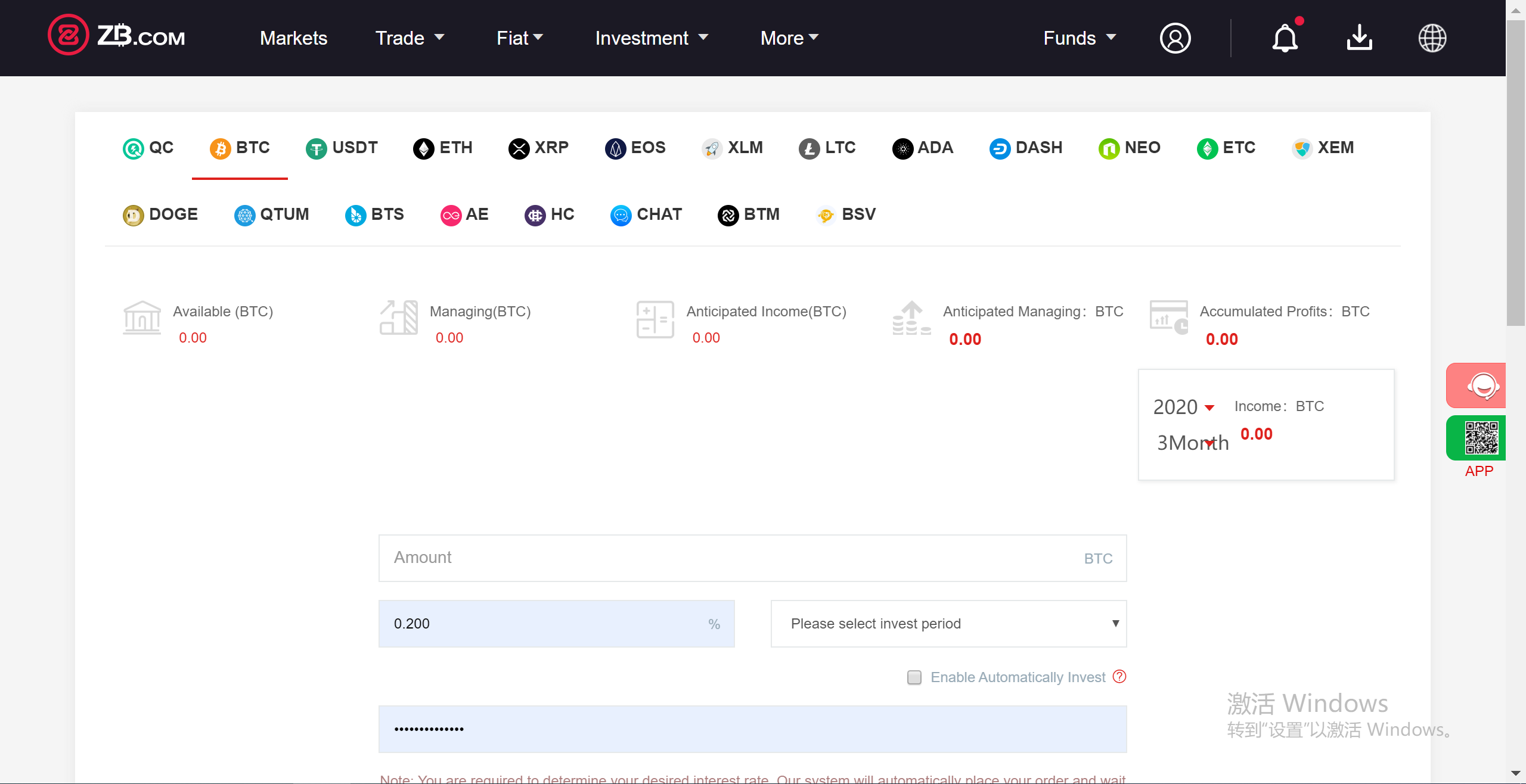Open the 2020 year selector
Image resolution: width=1526 pixels, height=784 pixels.
1184,407
